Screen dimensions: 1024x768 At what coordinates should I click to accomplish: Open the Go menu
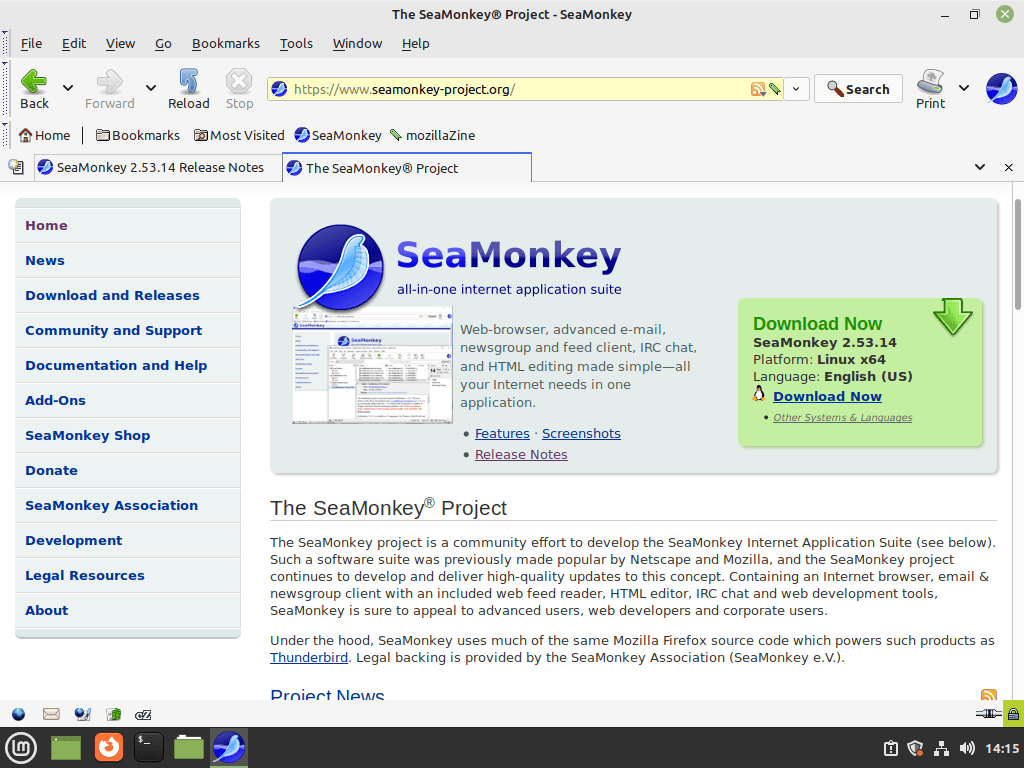[x=163, y=44]
